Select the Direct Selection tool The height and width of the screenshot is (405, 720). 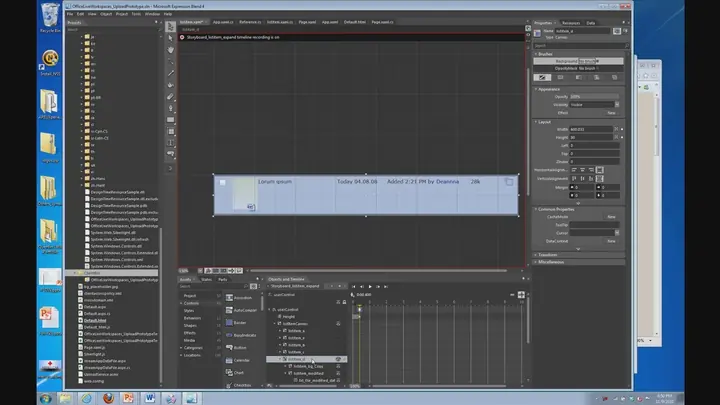click(x=170, y=38)
